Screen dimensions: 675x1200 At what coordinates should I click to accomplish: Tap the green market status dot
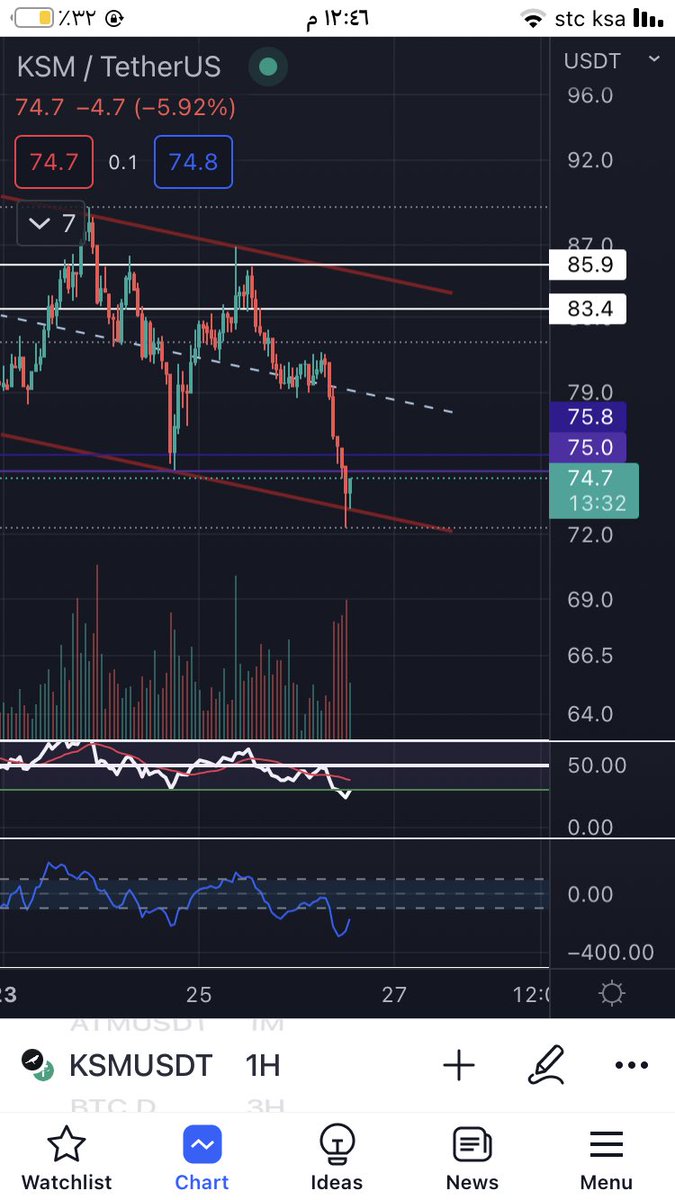point(267,68)
